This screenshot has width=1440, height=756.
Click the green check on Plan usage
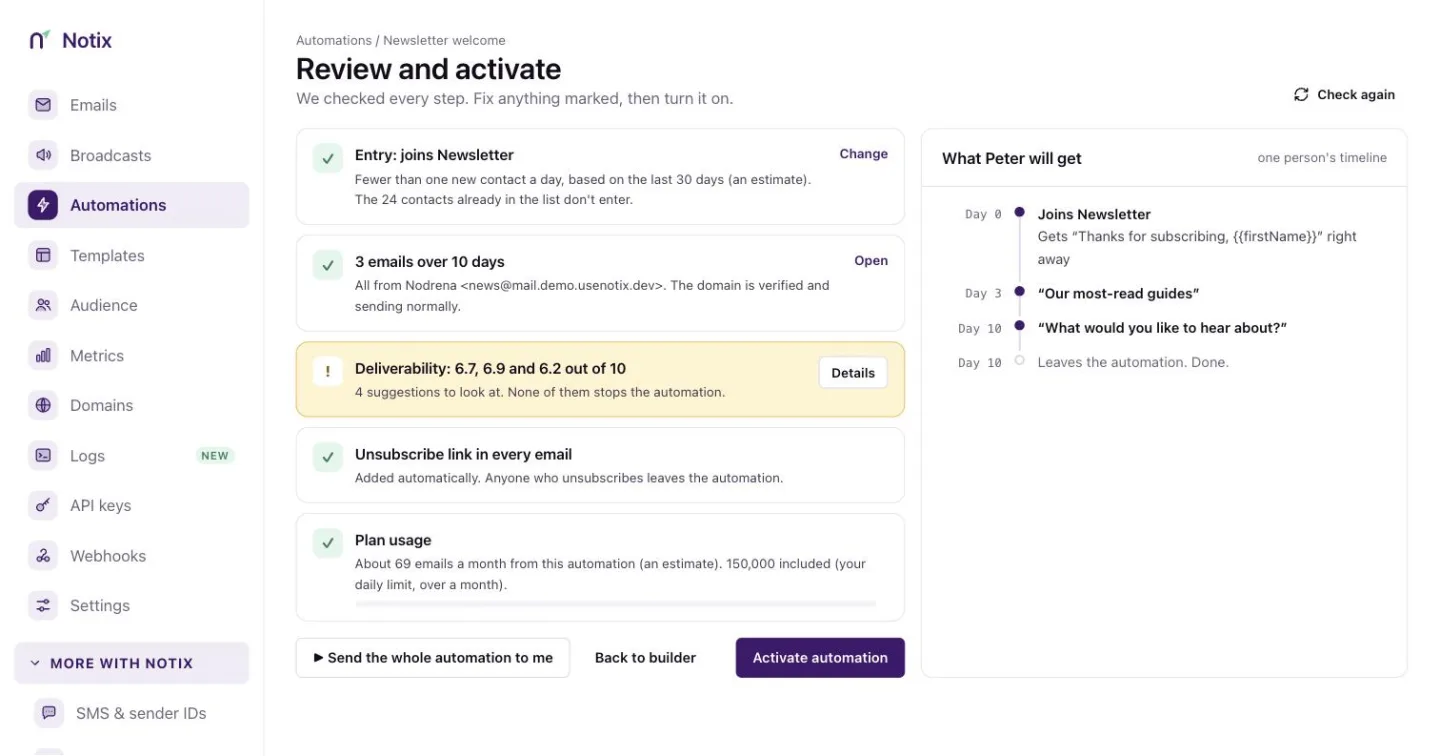pyautogui.click(x=328, y=543)
